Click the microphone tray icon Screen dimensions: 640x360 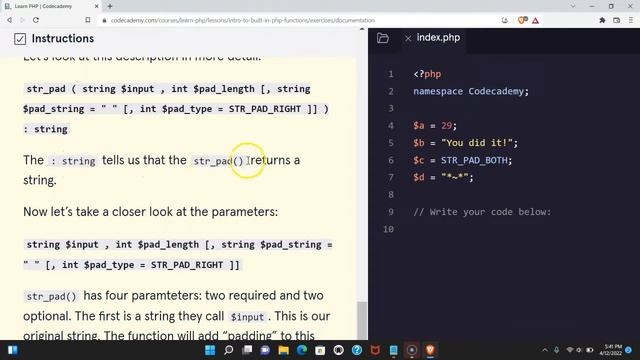[x=557, y=350]
